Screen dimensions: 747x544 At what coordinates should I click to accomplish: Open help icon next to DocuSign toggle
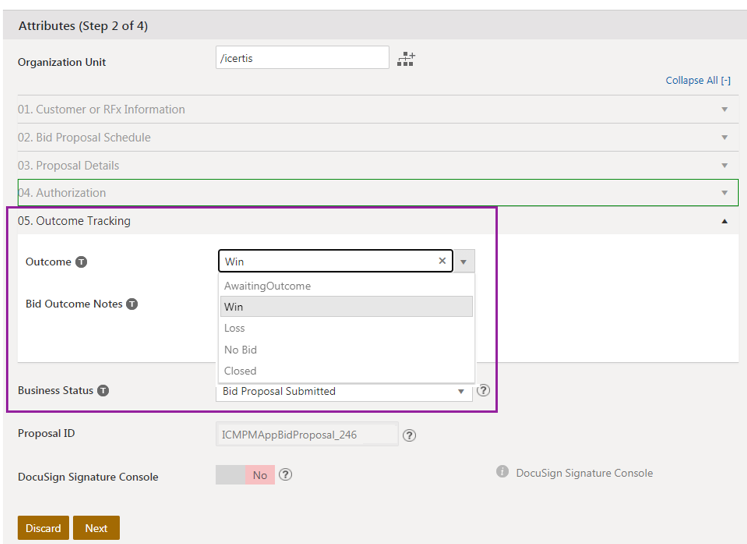click(285, 475)
